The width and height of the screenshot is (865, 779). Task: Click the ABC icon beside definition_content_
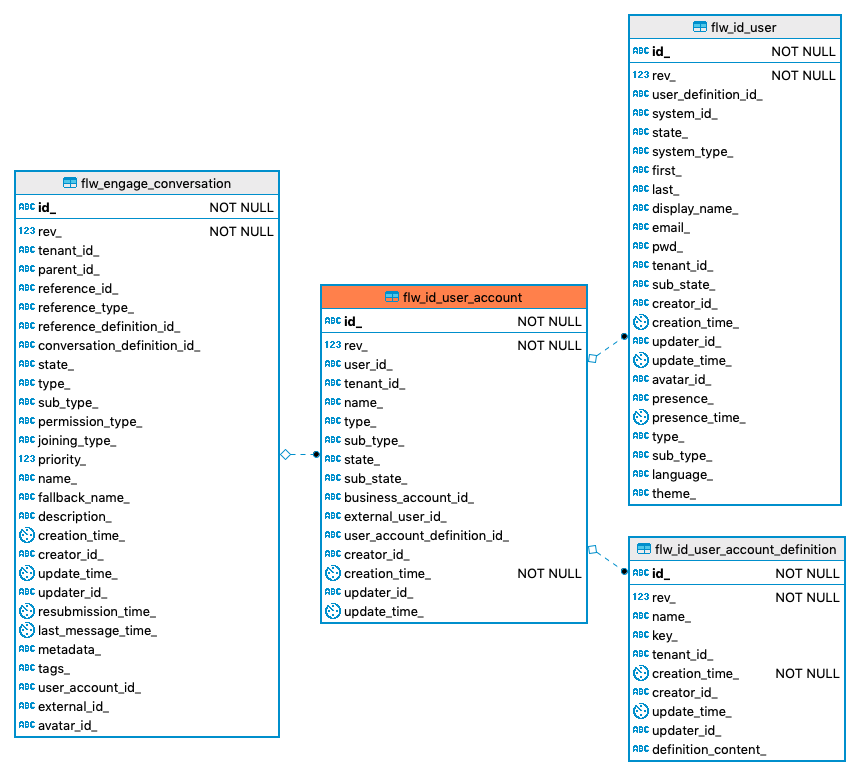[x=641, y=749]
